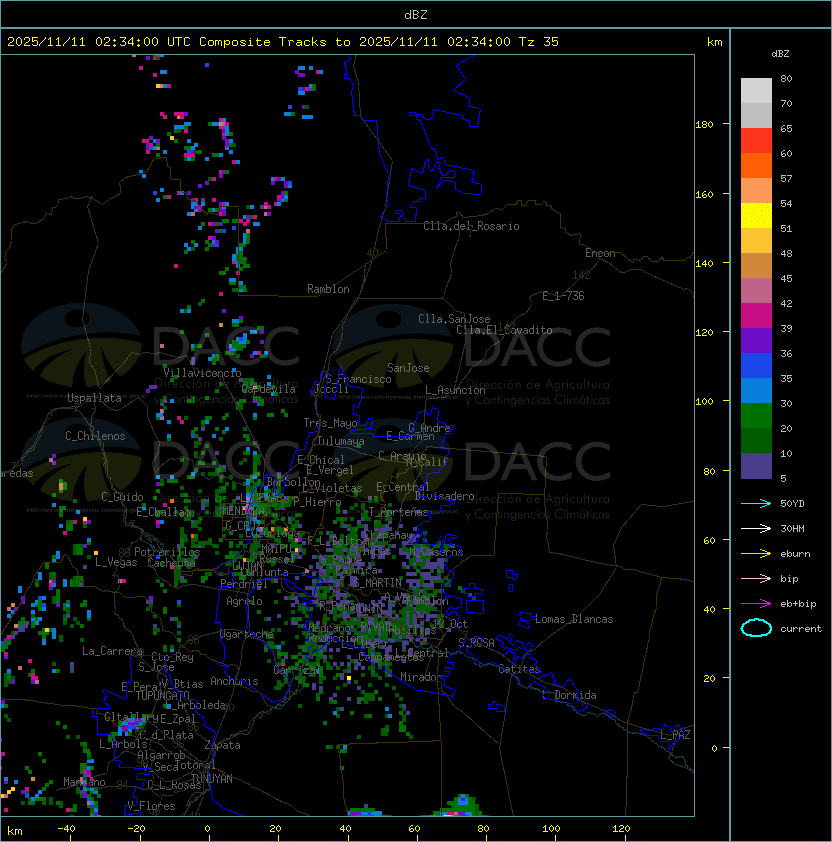
Task: Click the 'Agrelo' map label
Action: click(244, 601)
